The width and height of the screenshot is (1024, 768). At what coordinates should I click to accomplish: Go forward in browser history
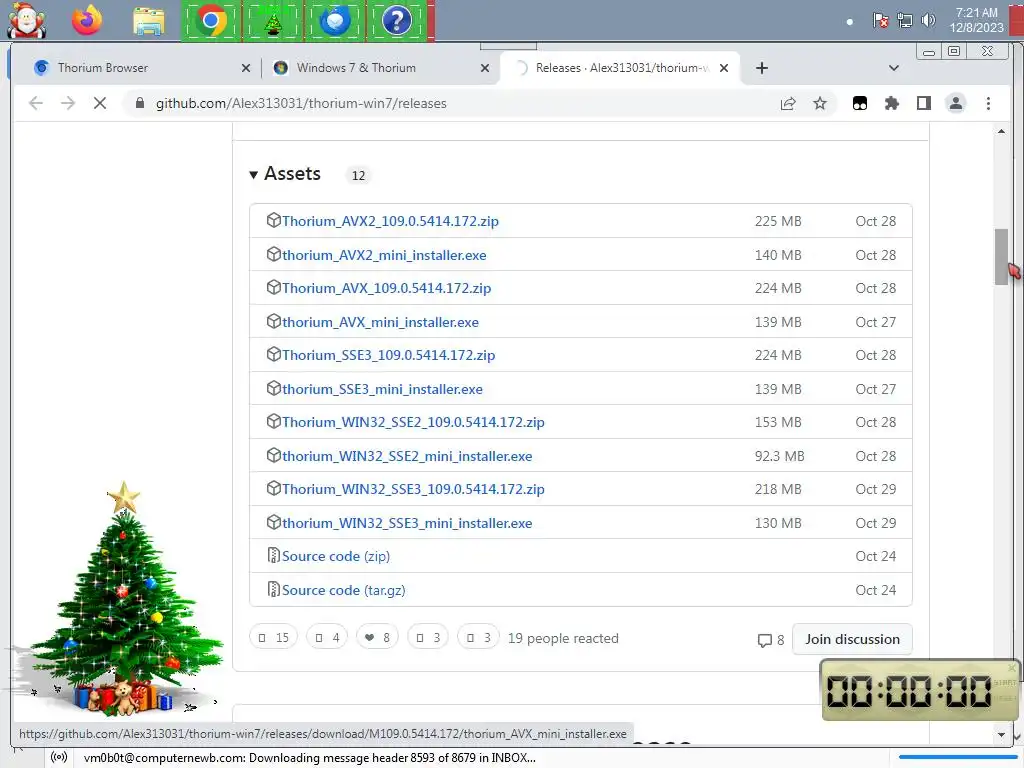point(68,103)
